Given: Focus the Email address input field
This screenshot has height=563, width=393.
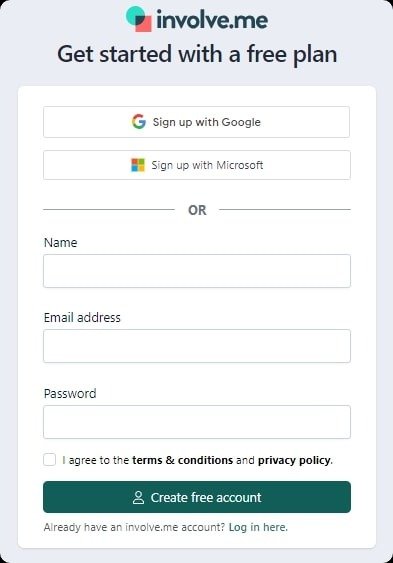Looking at the screenshot, I should tap(197, 346).
